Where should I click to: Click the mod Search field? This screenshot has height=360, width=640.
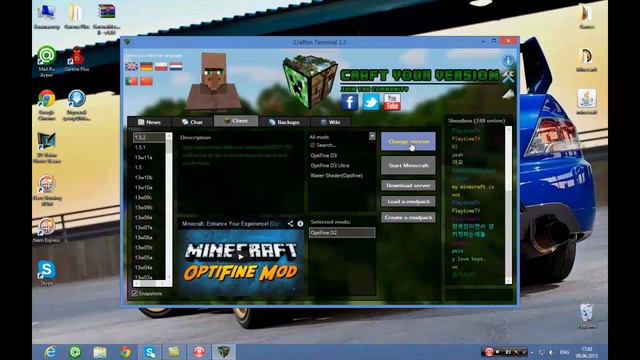pos(342,145)
